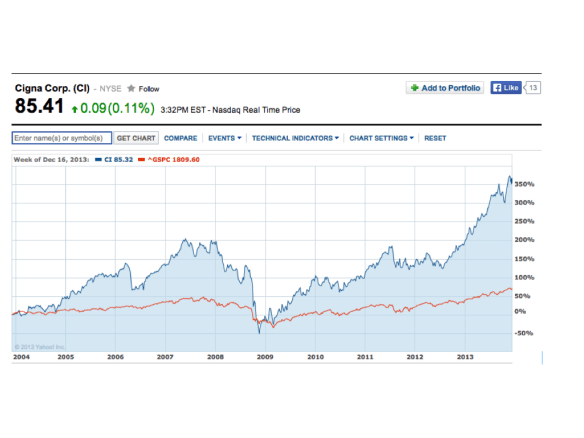
Task: Click the GET CHART button
Action: click(x=136, y=138)
